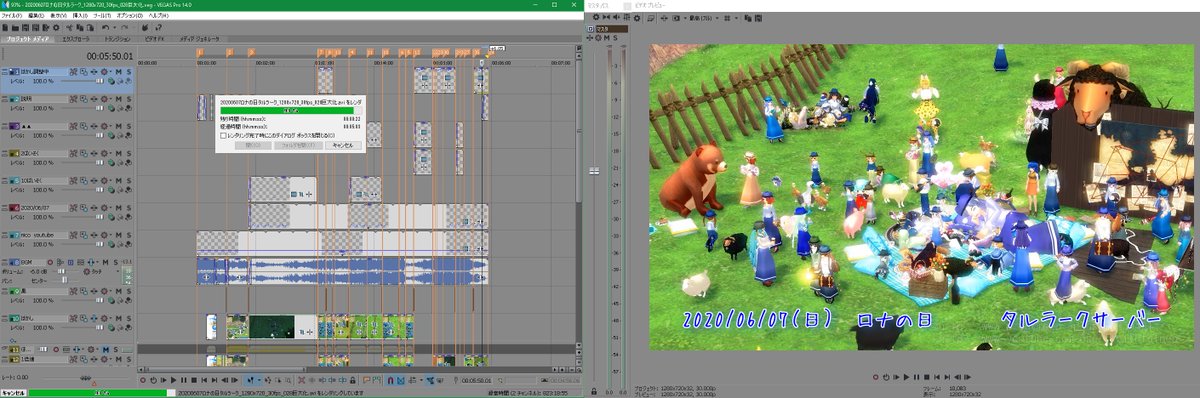Open the undo history dropdown arrow
The image size is (1200, 398).
click(x=114, y=27)
